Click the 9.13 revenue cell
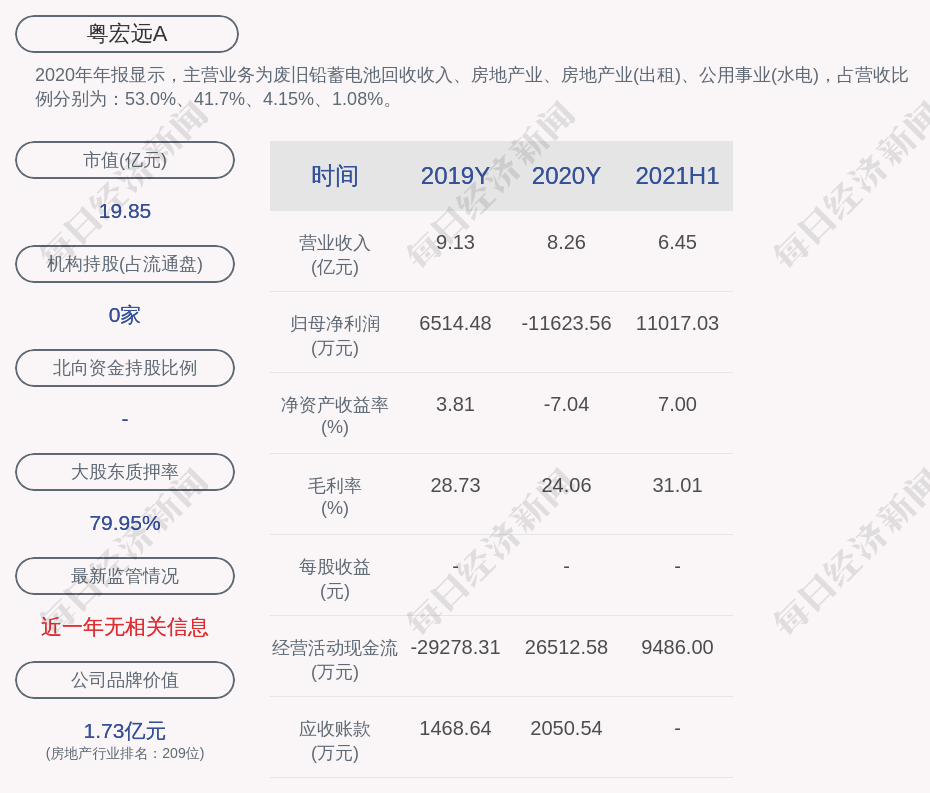The width and height of the screenshot is (930, 793). [455, 243]
